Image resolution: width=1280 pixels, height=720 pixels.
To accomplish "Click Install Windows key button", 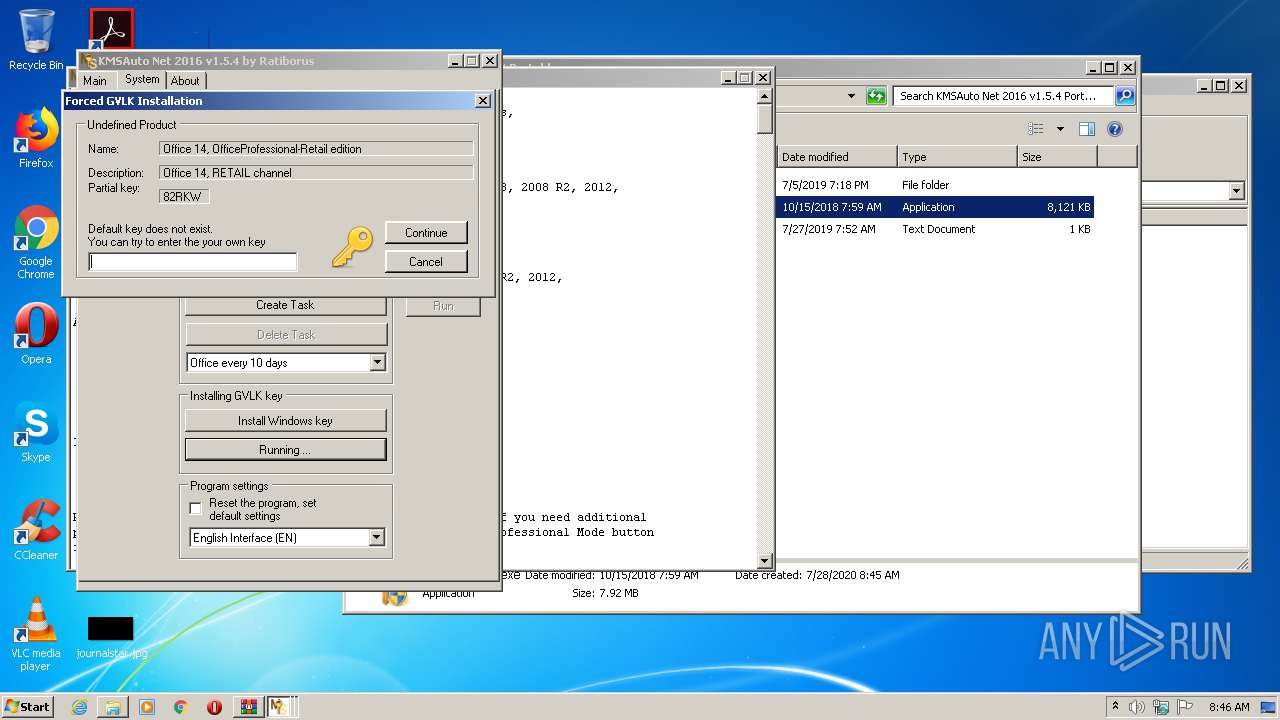I will pos(286,421).
